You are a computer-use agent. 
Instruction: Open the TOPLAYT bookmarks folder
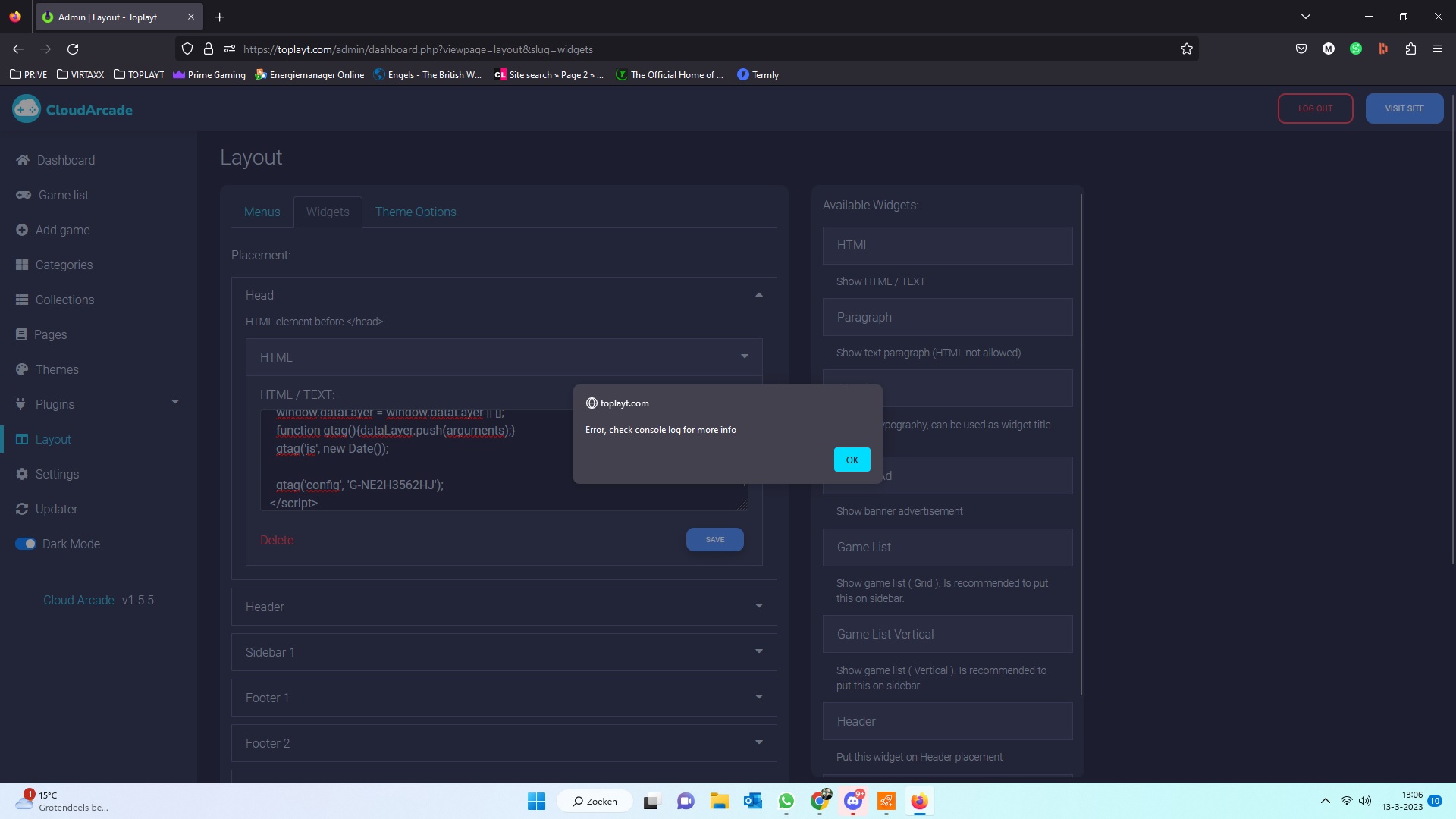(139, 74)
